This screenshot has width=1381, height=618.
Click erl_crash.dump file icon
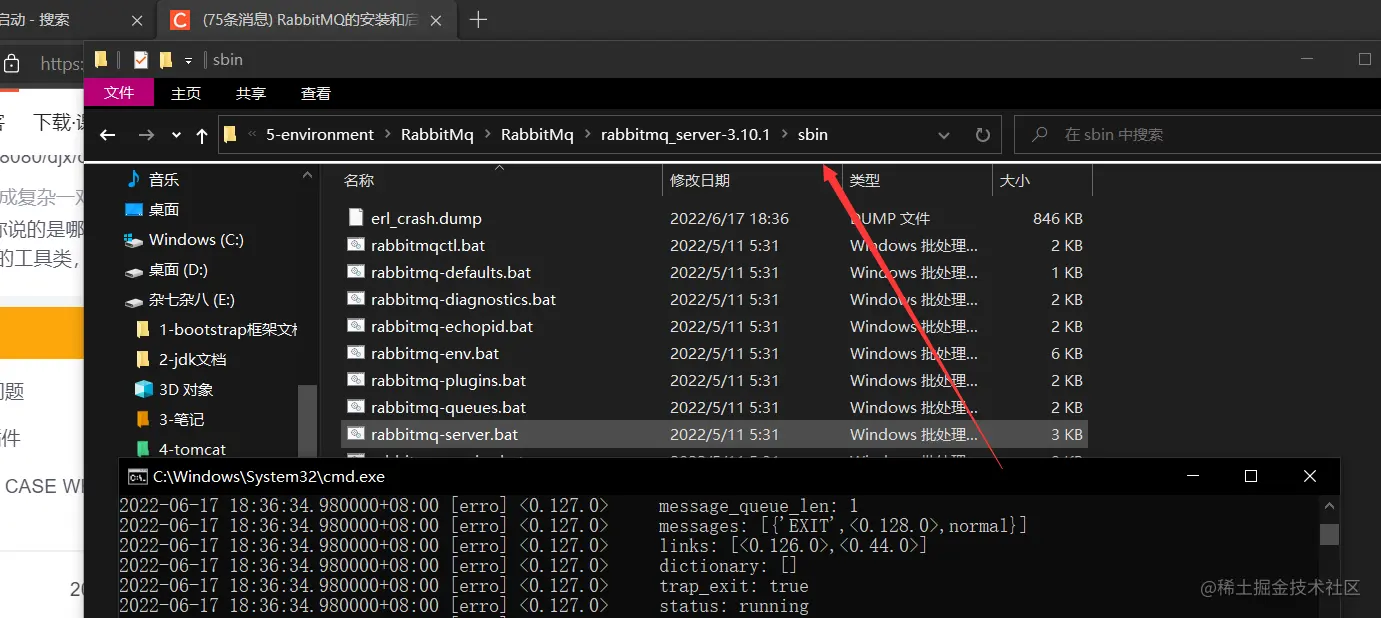tap(355, 218)
